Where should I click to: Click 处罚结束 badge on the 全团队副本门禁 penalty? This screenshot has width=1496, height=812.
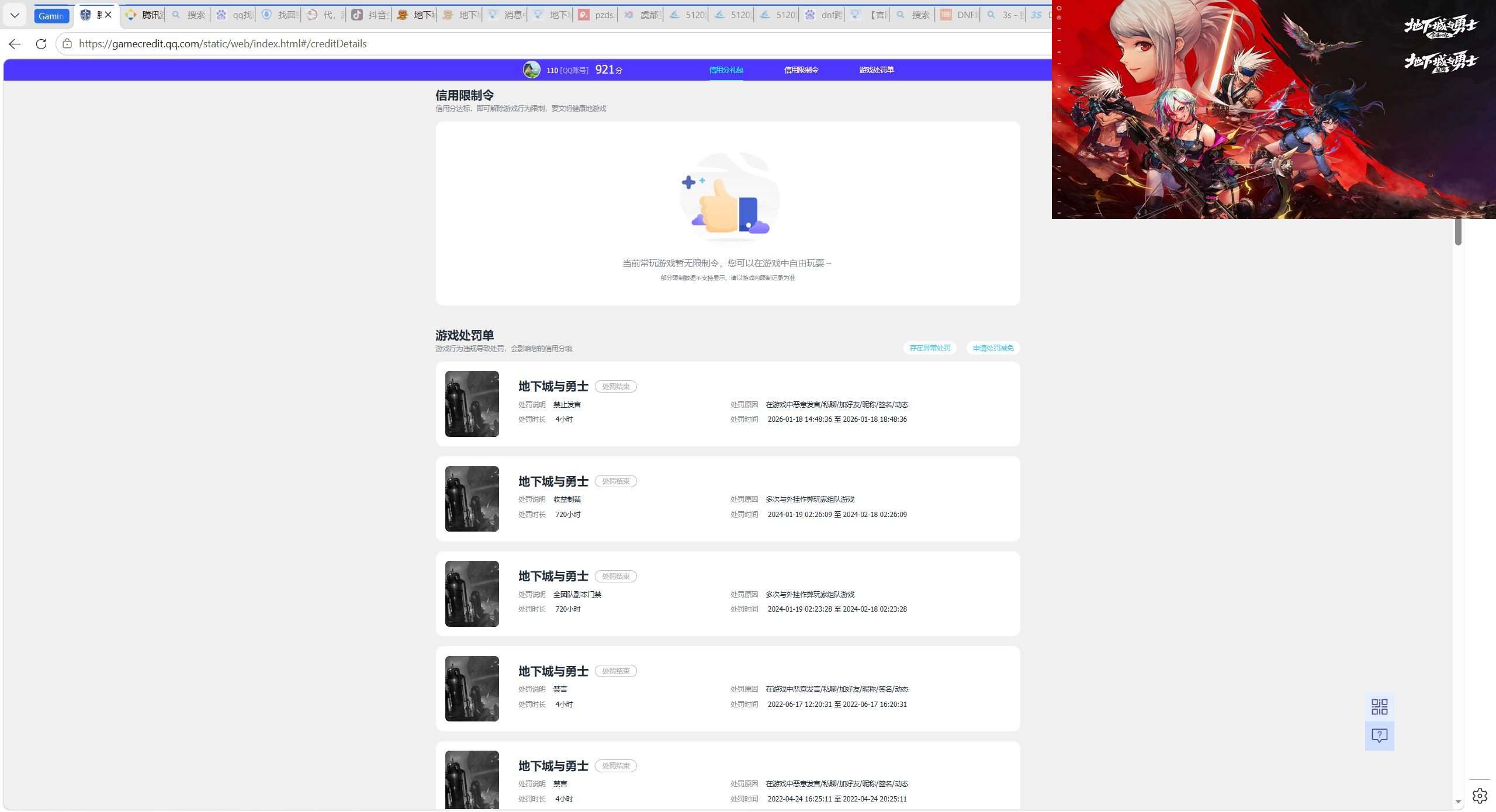pyautogui.click(x=616, y=577)
